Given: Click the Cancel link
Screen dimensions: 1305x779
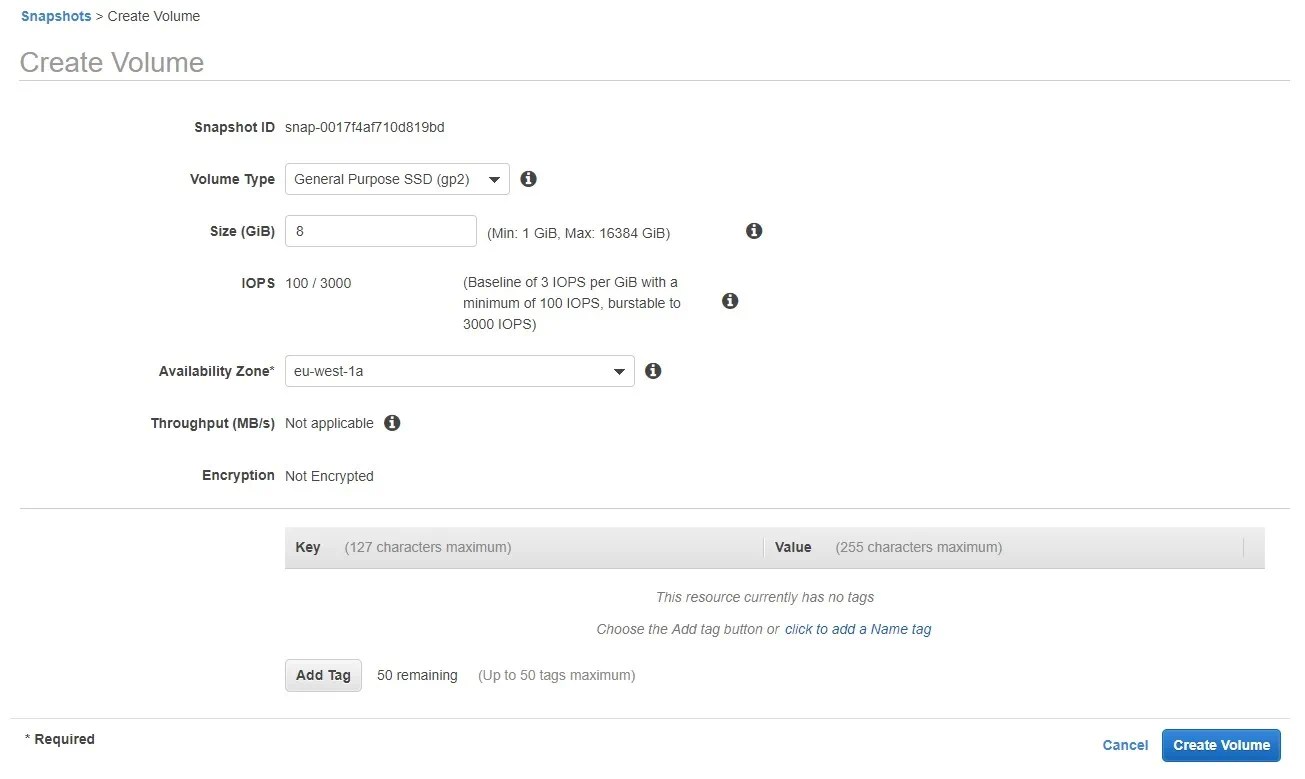Looking at the screenshot, I should [x=1124, y=745].
